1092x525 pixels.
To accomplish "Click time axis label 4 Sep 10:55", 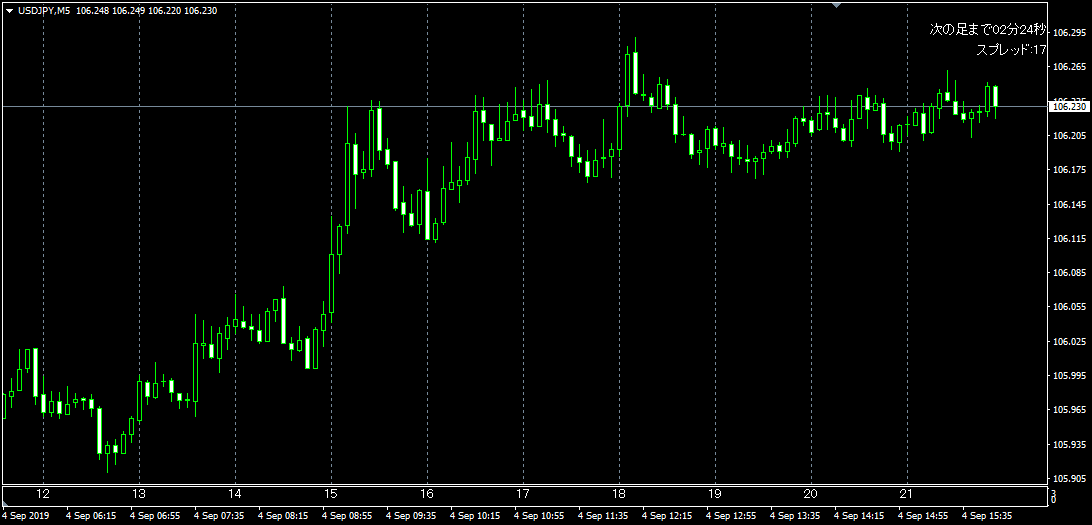I will [539, 517].
